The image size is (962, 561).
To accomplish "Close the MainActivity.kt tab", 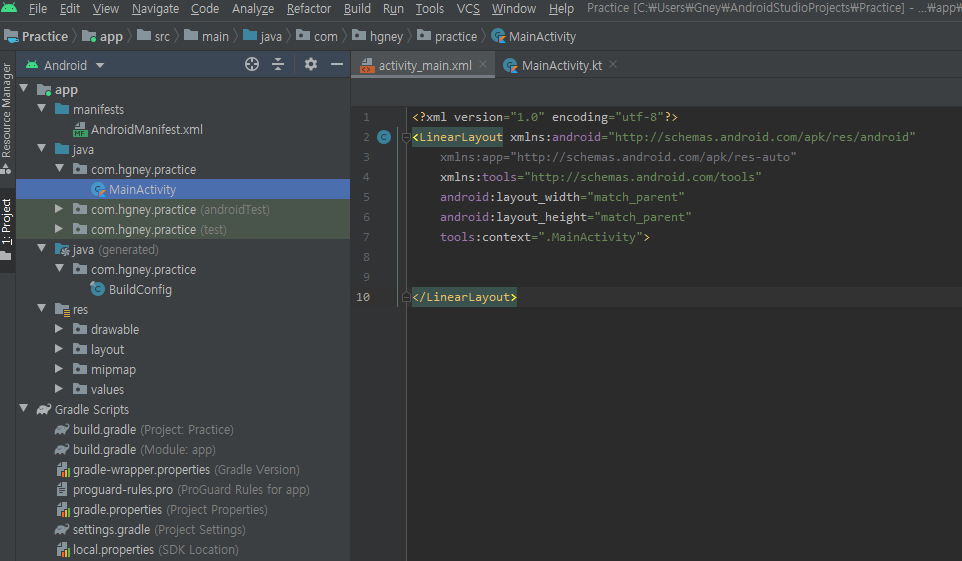I will coord(613,64).
